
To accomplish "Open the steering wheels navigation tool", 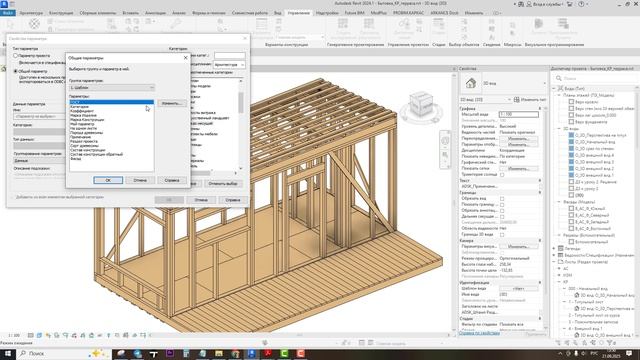I will pyautogui.click(x=445, y=141).
